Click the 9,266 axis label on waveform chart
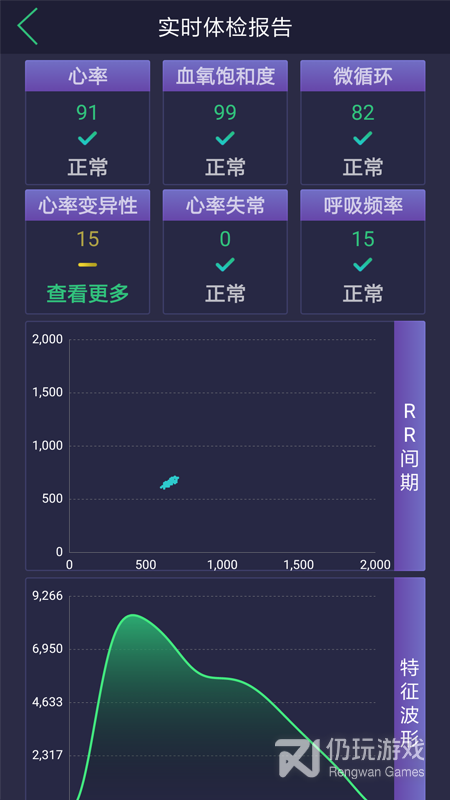This screenshot has width=450, height=800. click(47, 596)
